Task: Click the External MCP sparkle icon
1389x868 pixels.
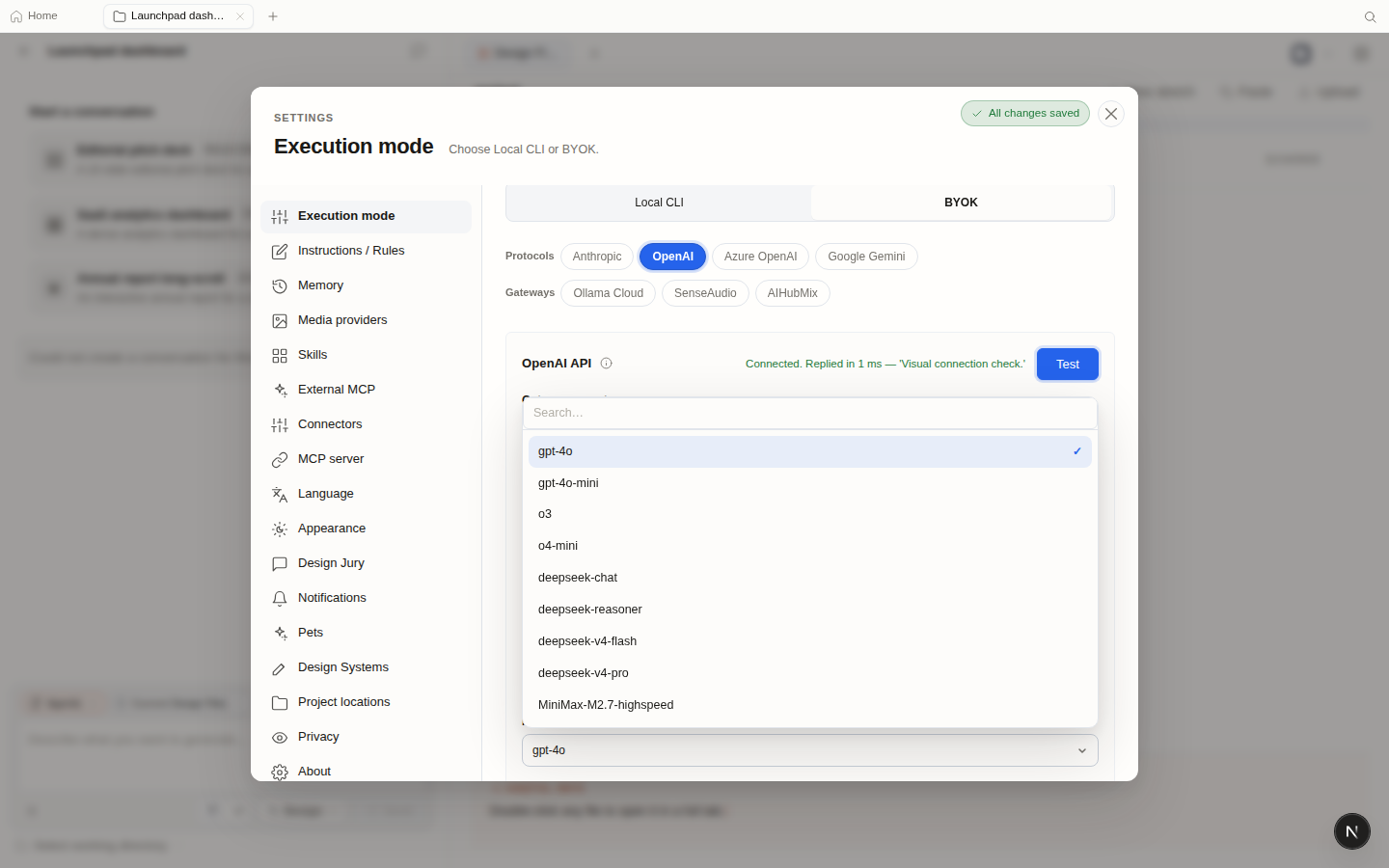Action: coord(280,391)
